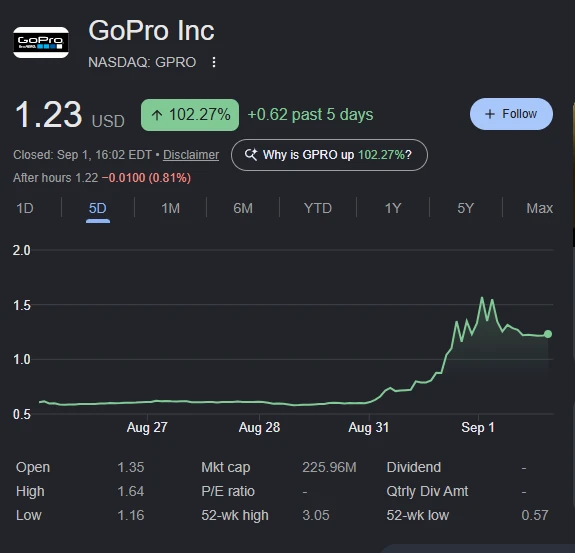The width and height of the screenshot is (575, 553).
Task: Click the Aug 31 axis label
Action: point(369,427)
